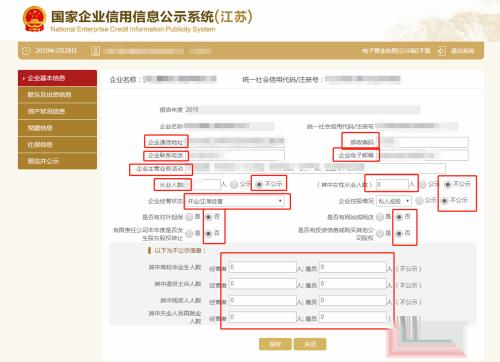Open 企业基本信息 in the sidebar
500x362 pixels.
click(57, 78)
